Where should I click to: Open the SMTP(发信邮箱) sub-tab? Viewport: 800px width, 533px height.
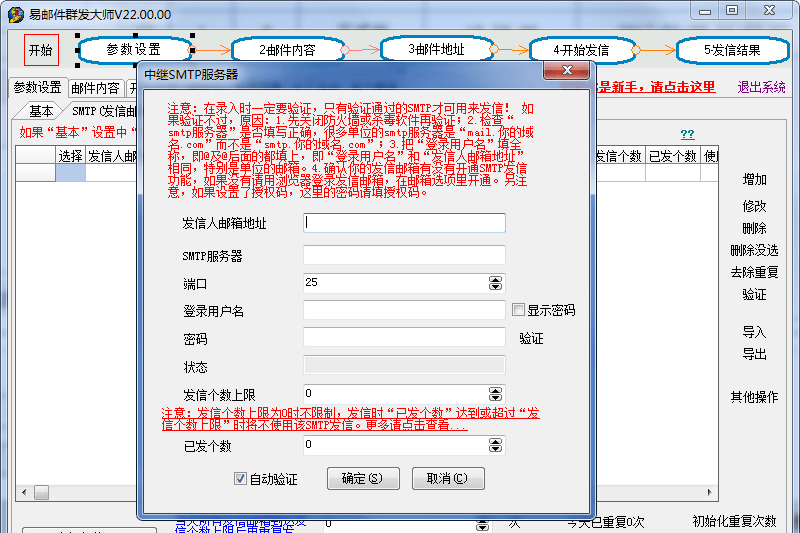pyautogui.click(x=104, y=111)
